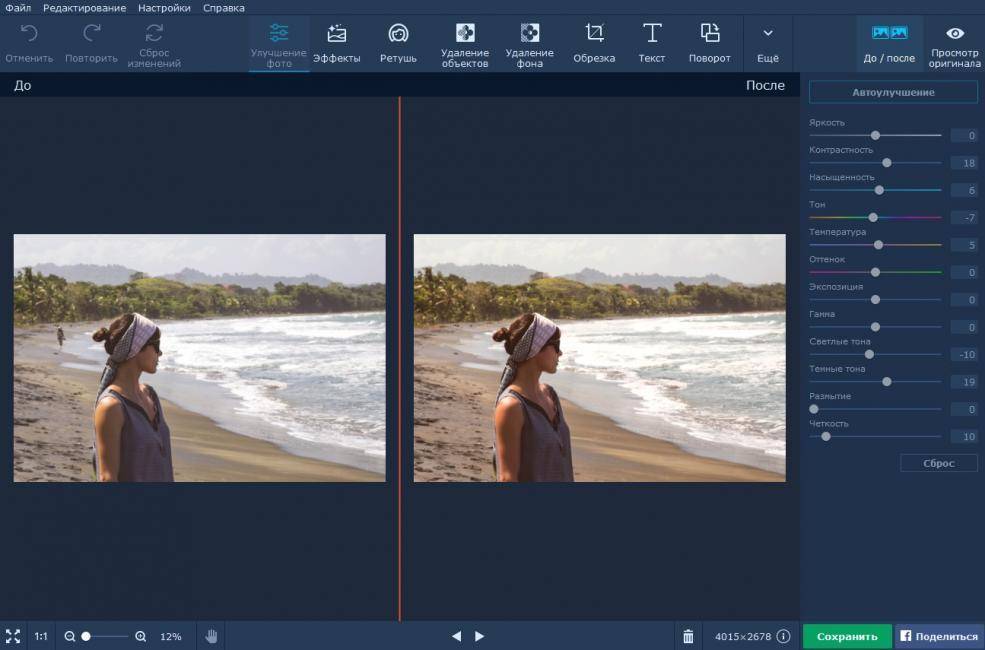Select the Текст text tool
Screen dimensions: 985x650
pos(651,44)
